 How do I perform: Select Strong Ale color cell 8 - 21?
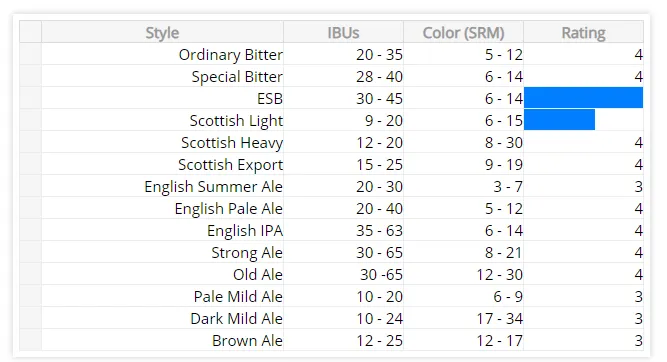point(463,252)
